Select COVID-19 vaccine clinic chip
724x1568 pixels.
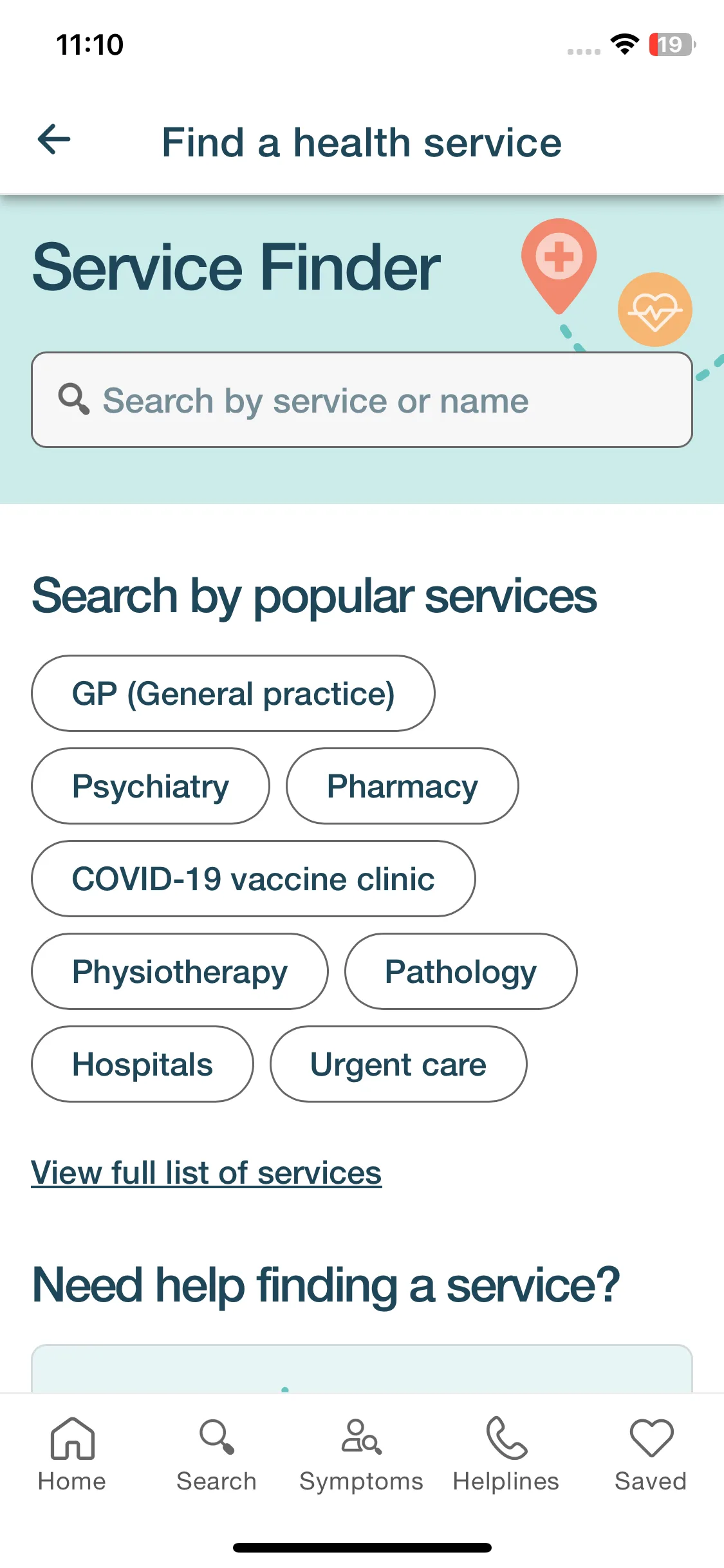254,879
